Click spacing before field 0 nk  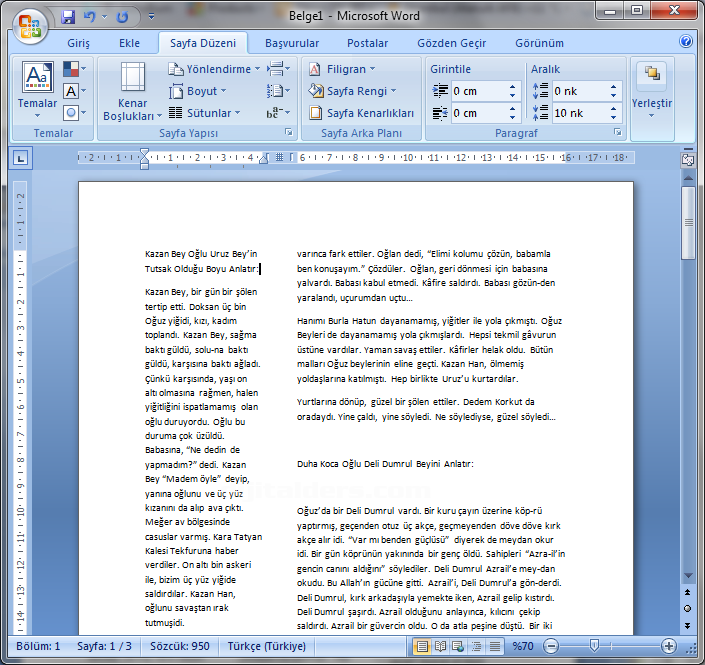579,91
